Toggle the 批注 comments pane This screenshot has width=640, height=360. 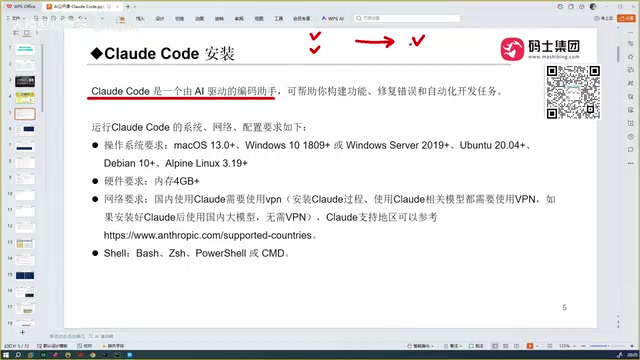pos(476,346)
